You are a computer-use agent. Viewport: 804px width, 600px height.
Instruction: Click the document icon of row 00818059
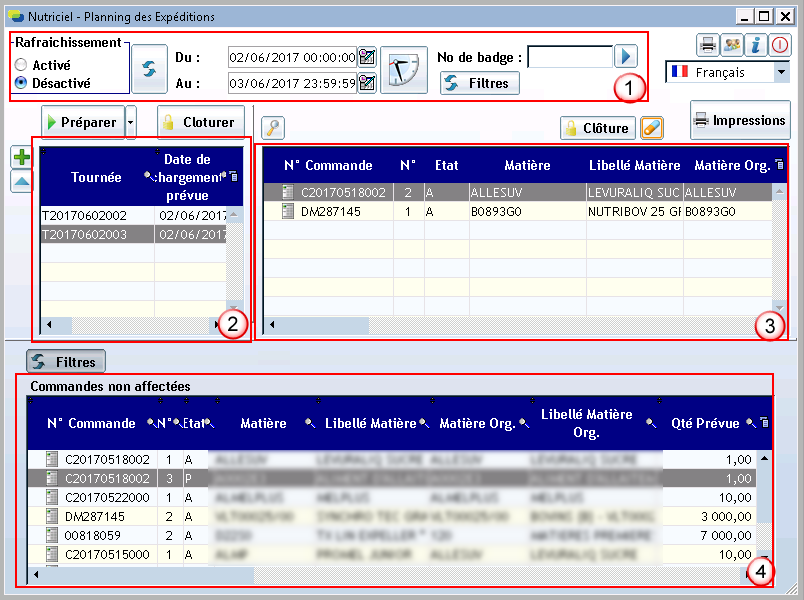(52, 535)
